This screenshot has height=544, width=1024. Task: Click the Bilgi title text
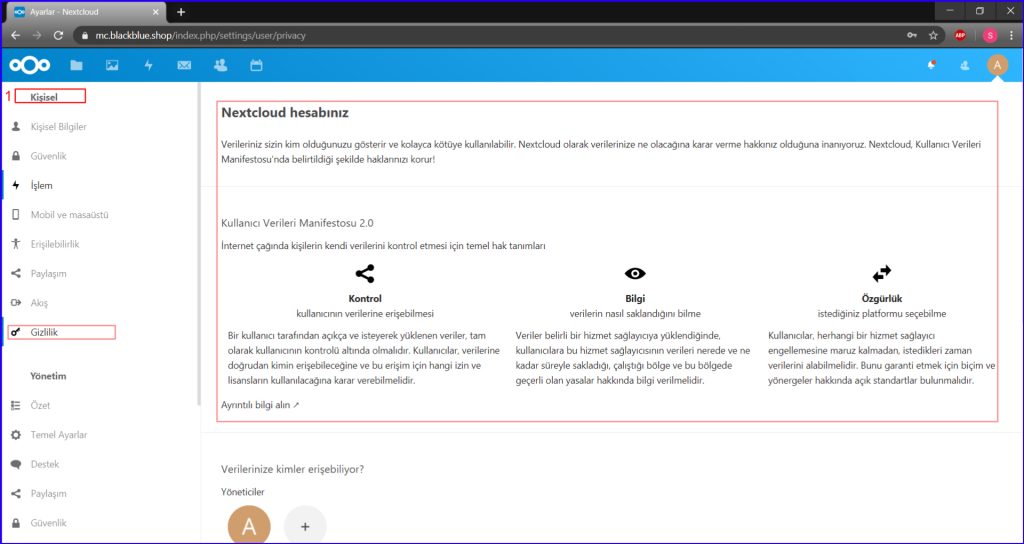635,298
